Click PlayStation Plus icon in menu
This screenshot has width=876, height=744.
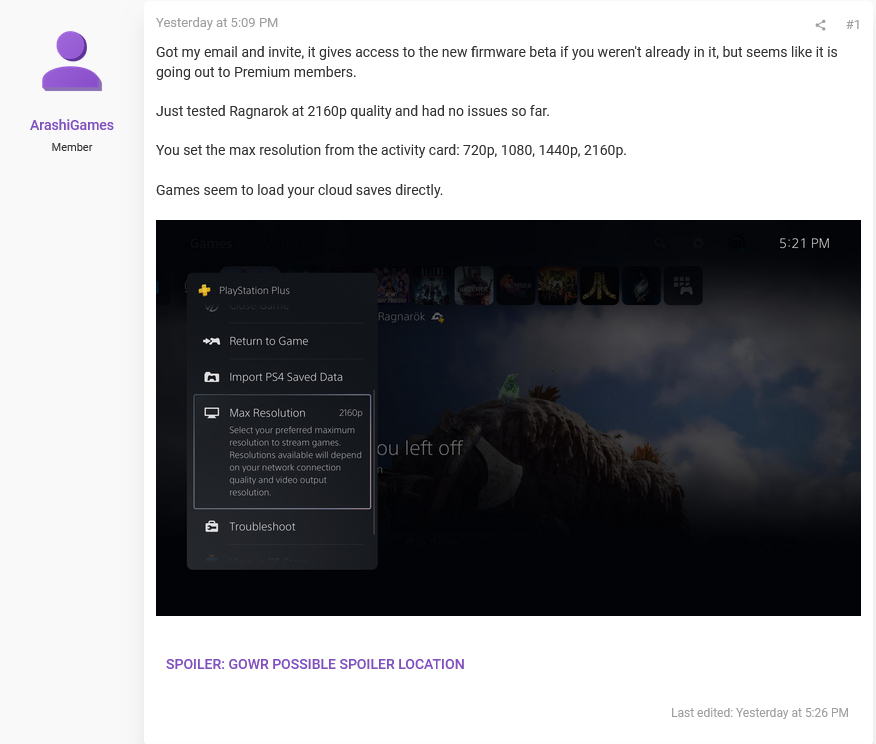coord(204,290)
